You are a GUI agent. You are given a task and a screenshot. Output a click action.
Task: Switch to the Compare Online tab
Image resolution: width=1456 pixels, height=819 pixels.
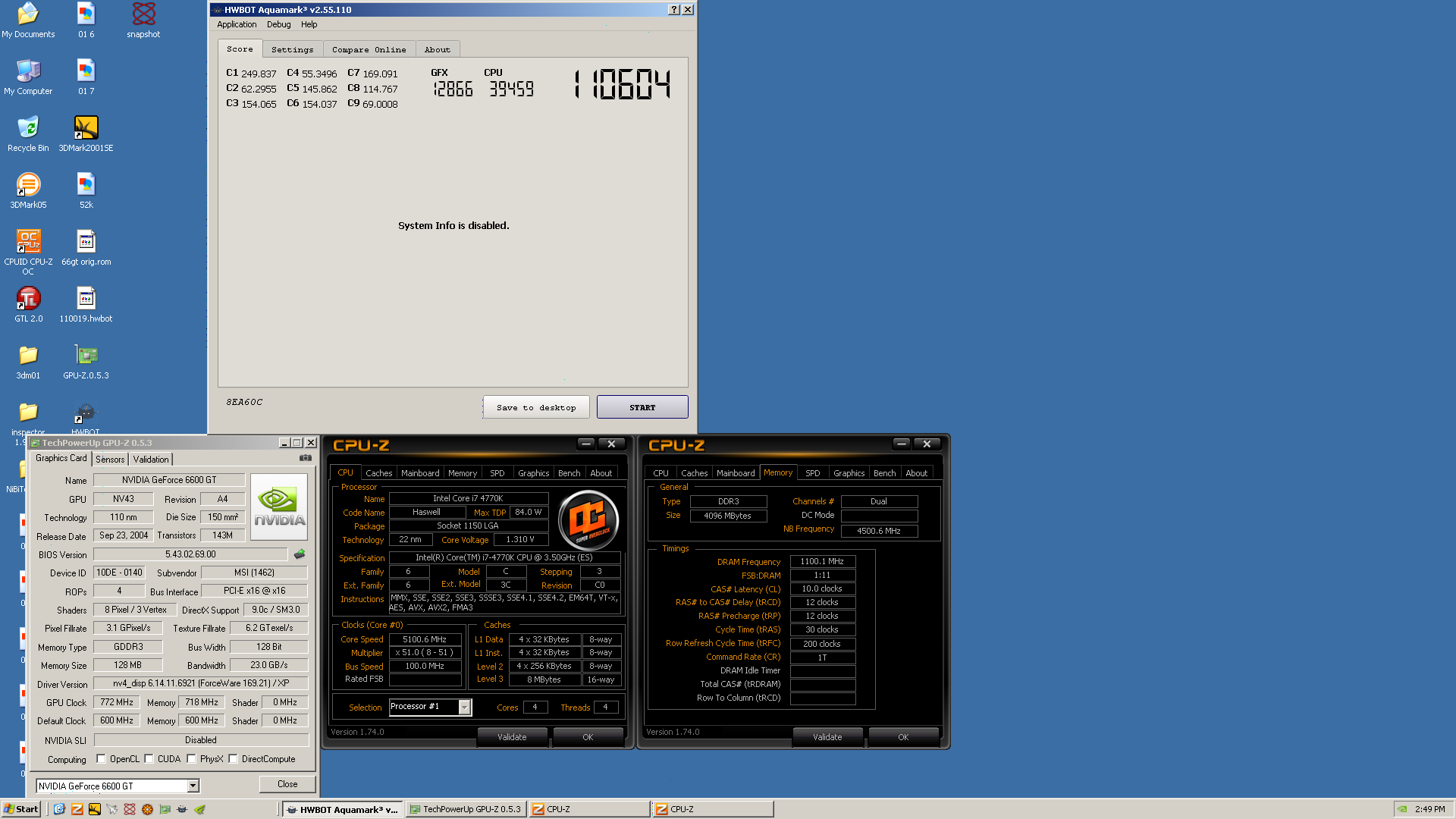pos(369,49)
